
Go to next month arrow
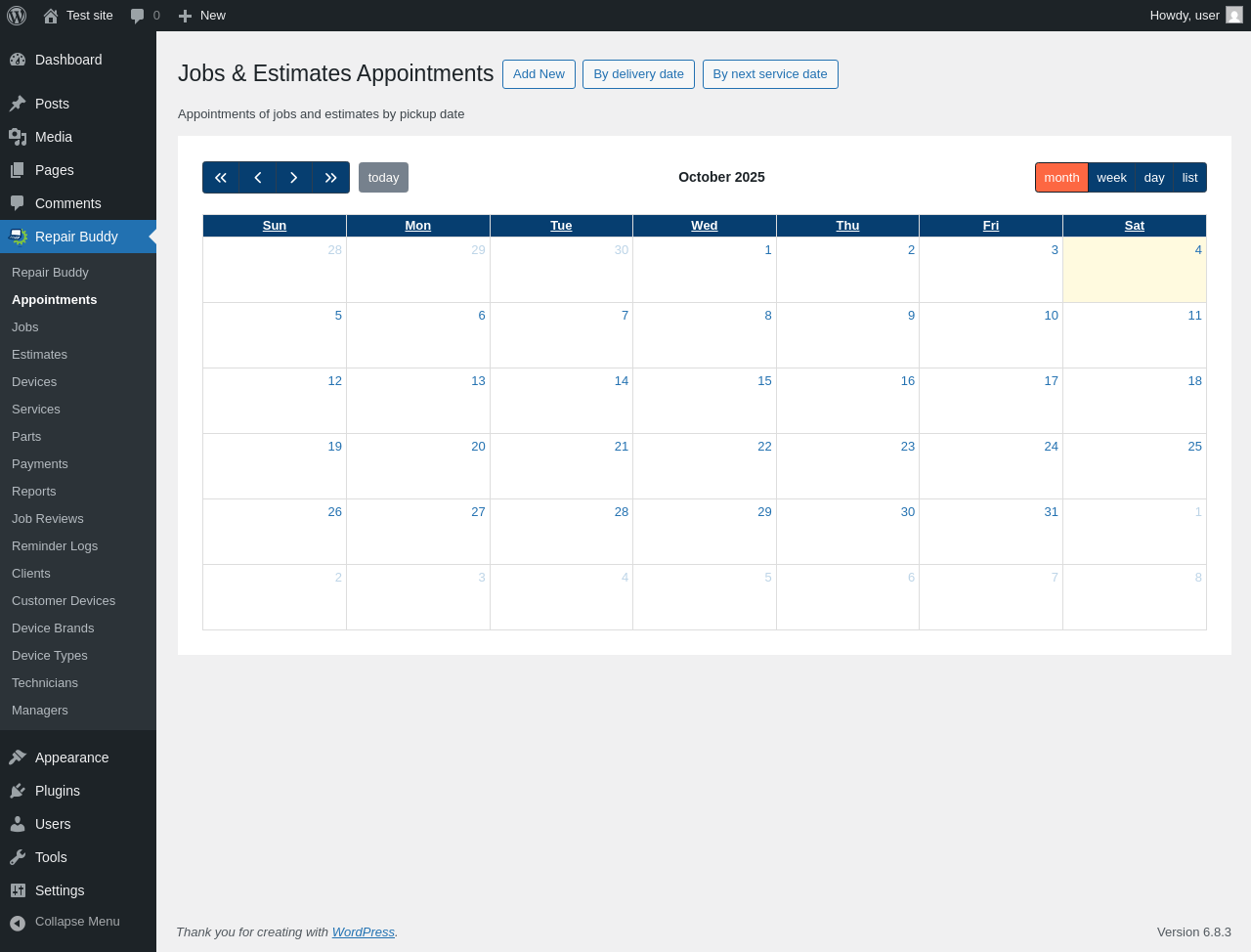tap(294, 178)
